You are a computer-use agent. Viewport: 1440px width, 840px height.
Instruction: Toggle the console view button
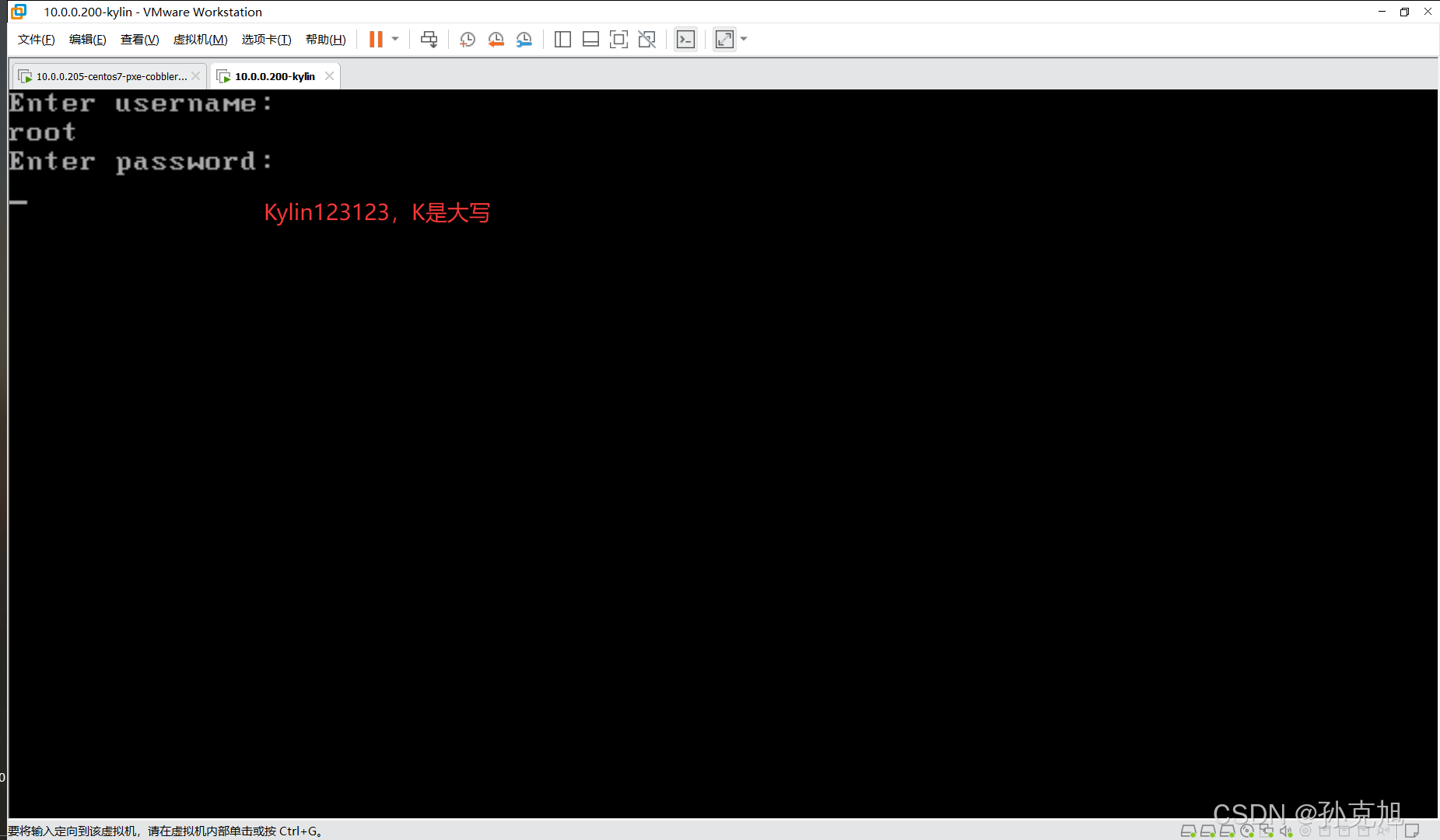[x=685, y=40]
